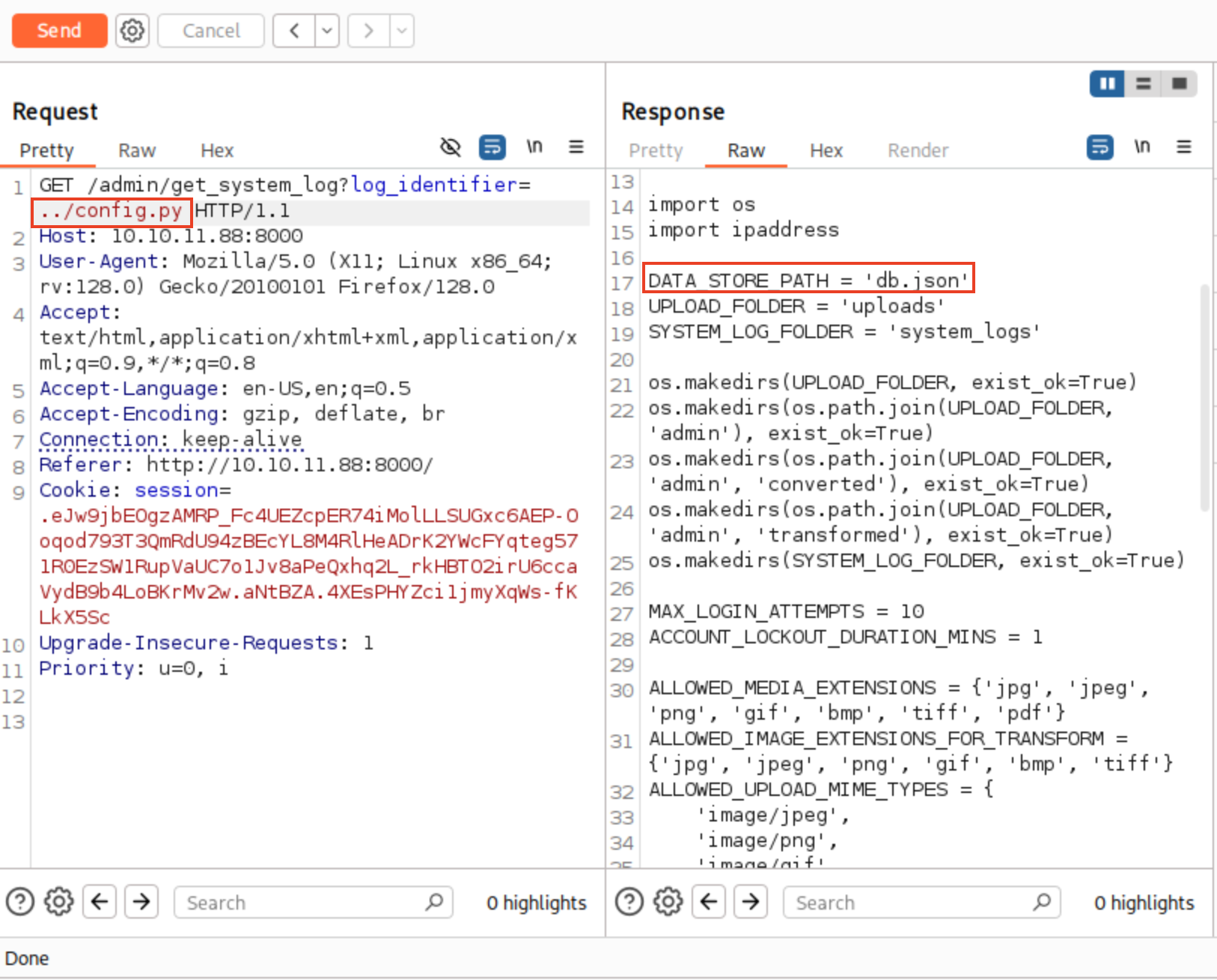Switch to top-bottom stacked layout
Viewport: 1217px width, 980px height.
tap(1143, 84)
